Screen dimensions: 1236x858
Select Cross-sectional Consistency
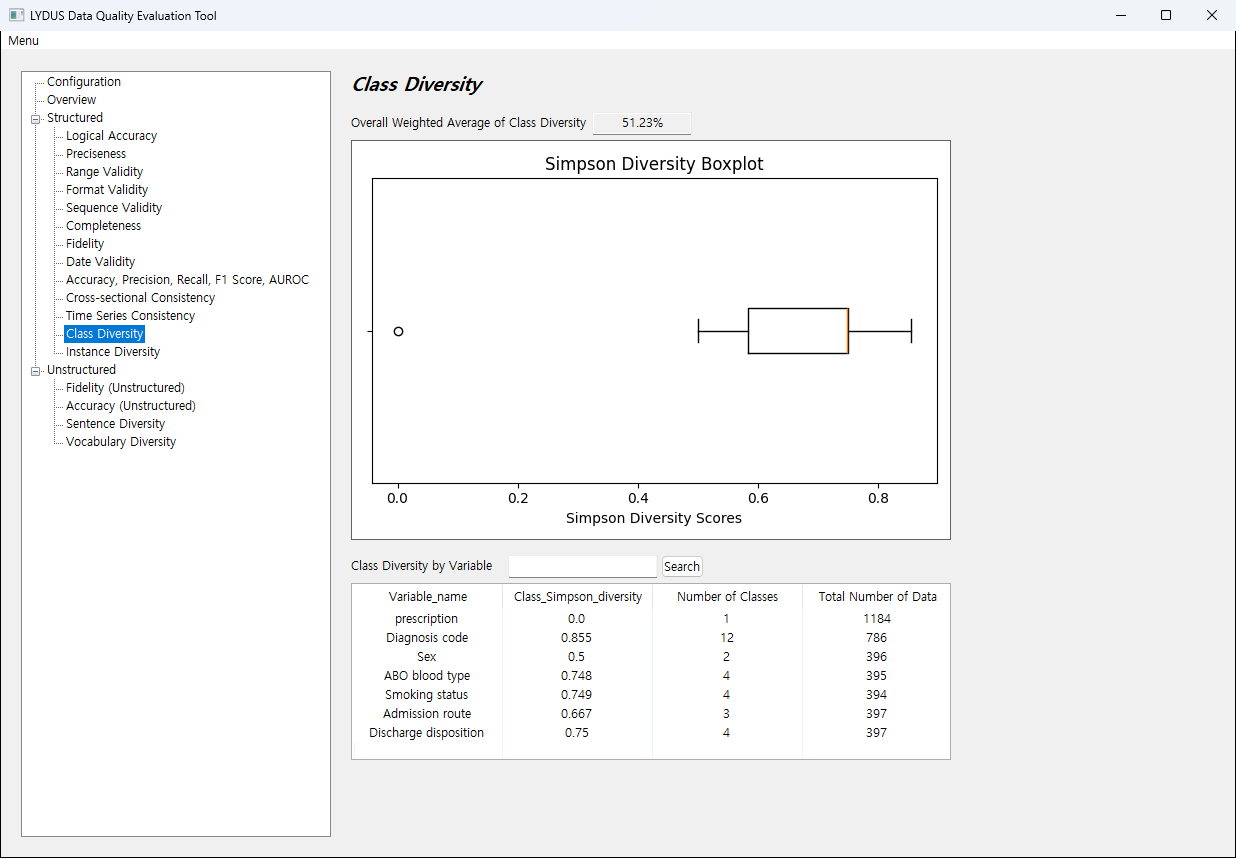[x=140, y=298]
